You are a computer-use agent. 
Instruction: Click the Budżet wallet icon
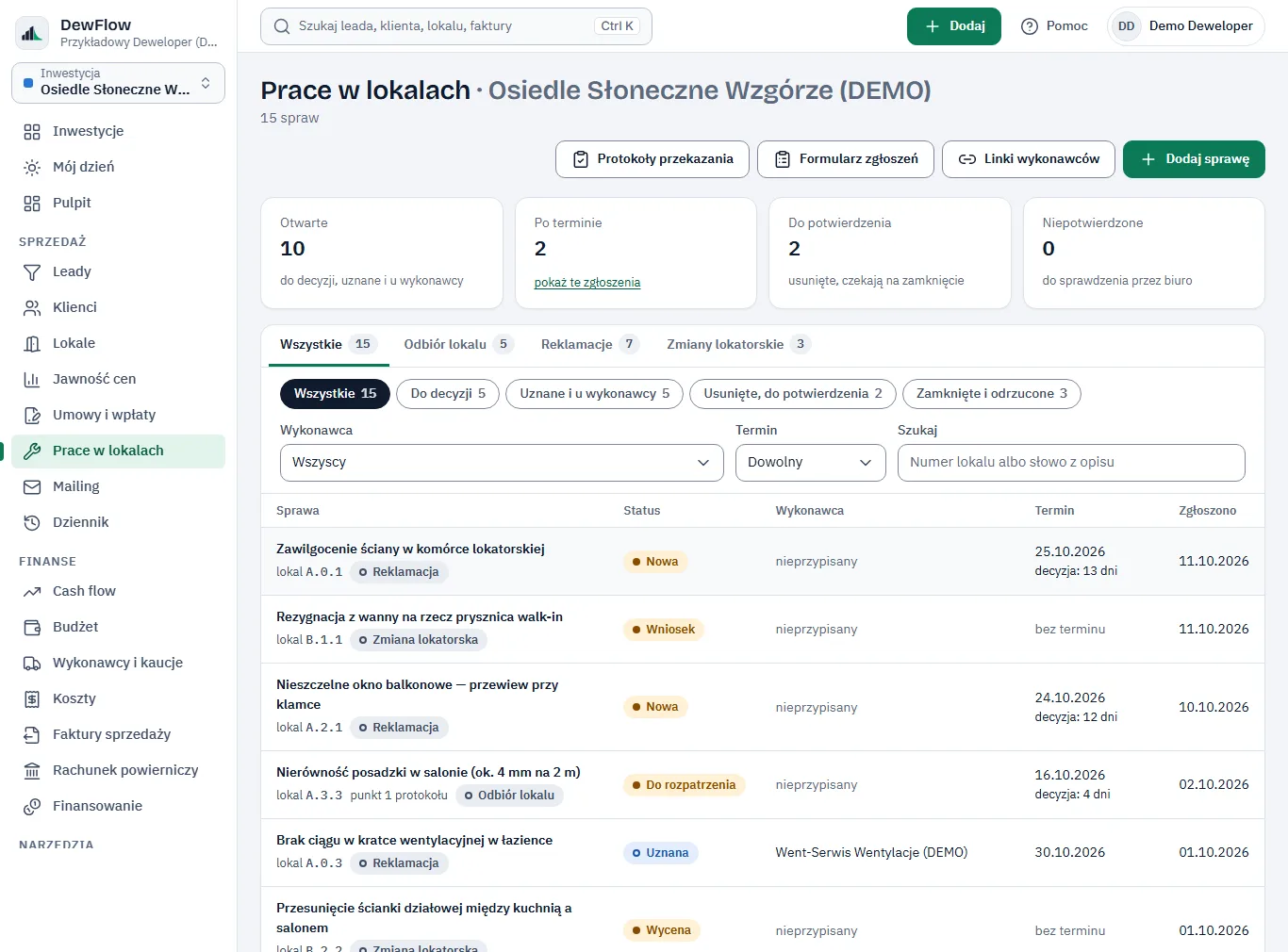(x=32, y=627)
